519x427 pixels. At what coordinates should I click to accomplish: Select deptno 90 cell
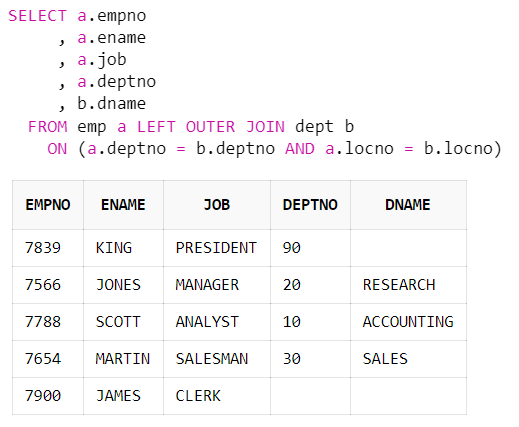coord(310,248)
